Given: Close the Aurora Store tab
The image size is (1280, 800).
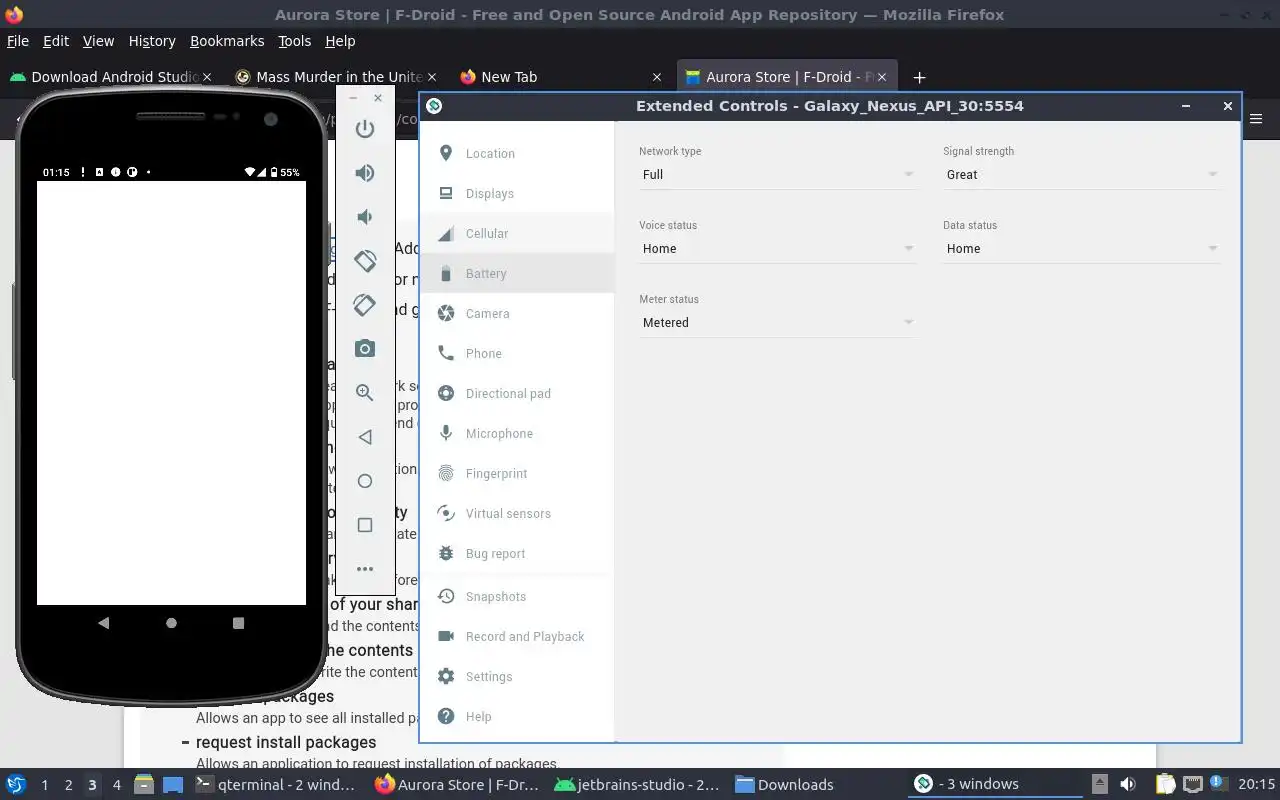Looking at the screenshot, I should click(881, 77).
